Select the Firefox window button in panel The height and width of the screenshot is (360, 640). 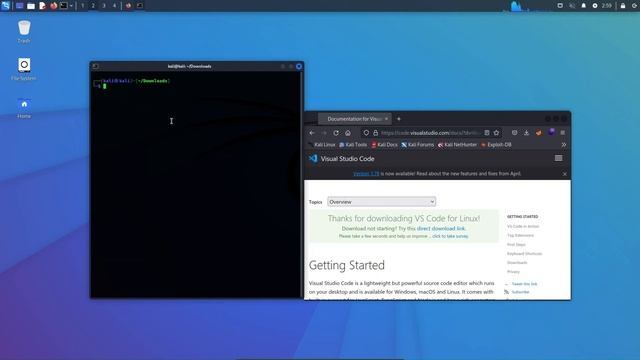point(129,6)
